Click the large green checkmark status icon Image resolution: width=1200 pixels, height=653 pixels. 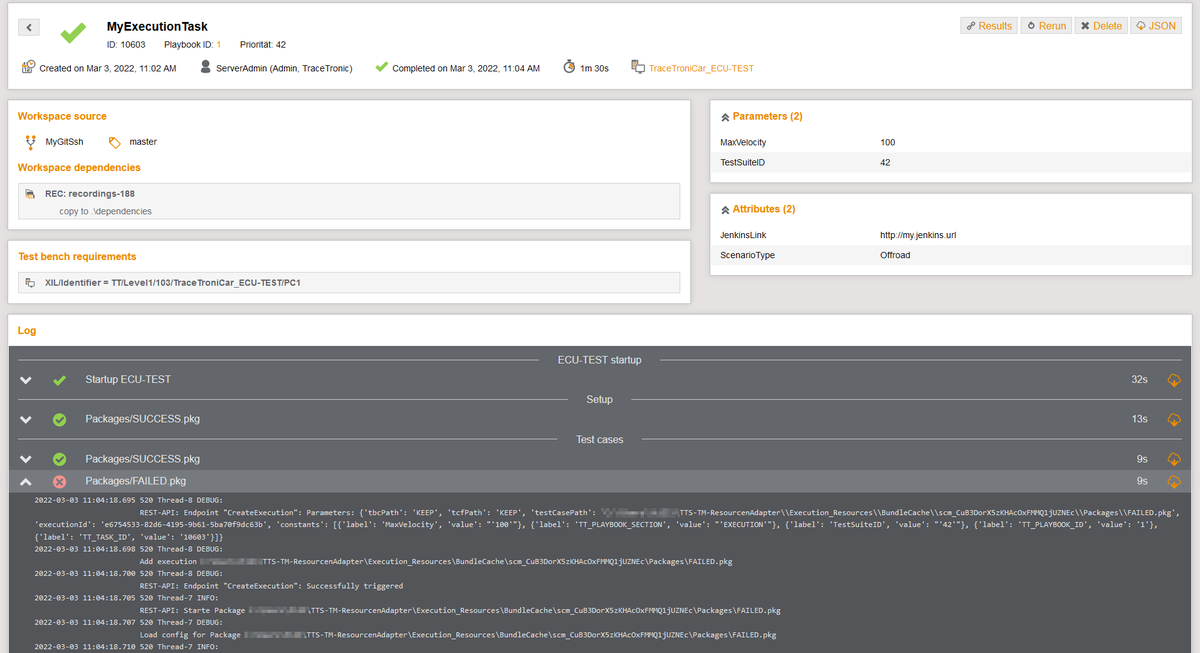click(73, 32)
